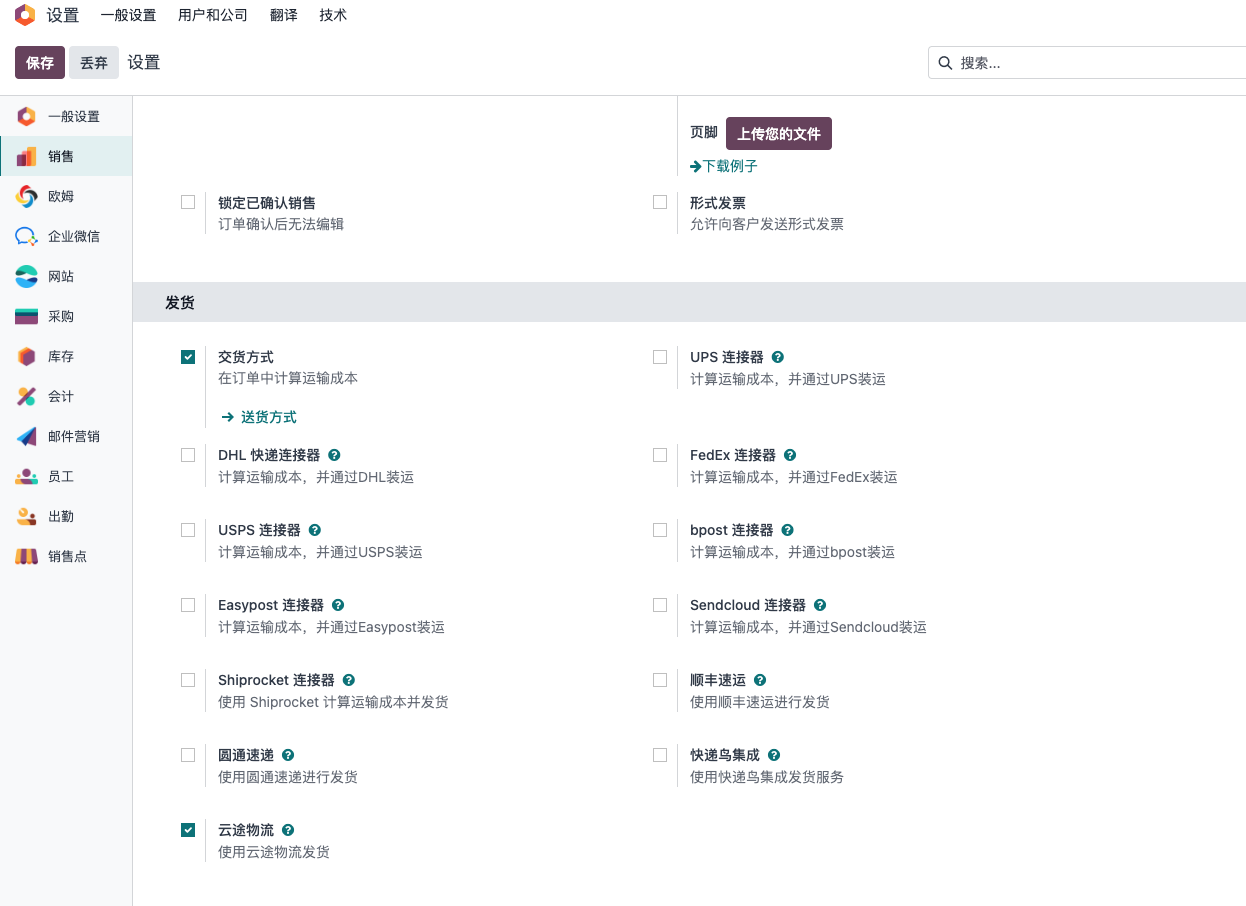Show help for 快递鸟集成
The width and height of the screenshot is (1246, 906).
pos(774,755)
